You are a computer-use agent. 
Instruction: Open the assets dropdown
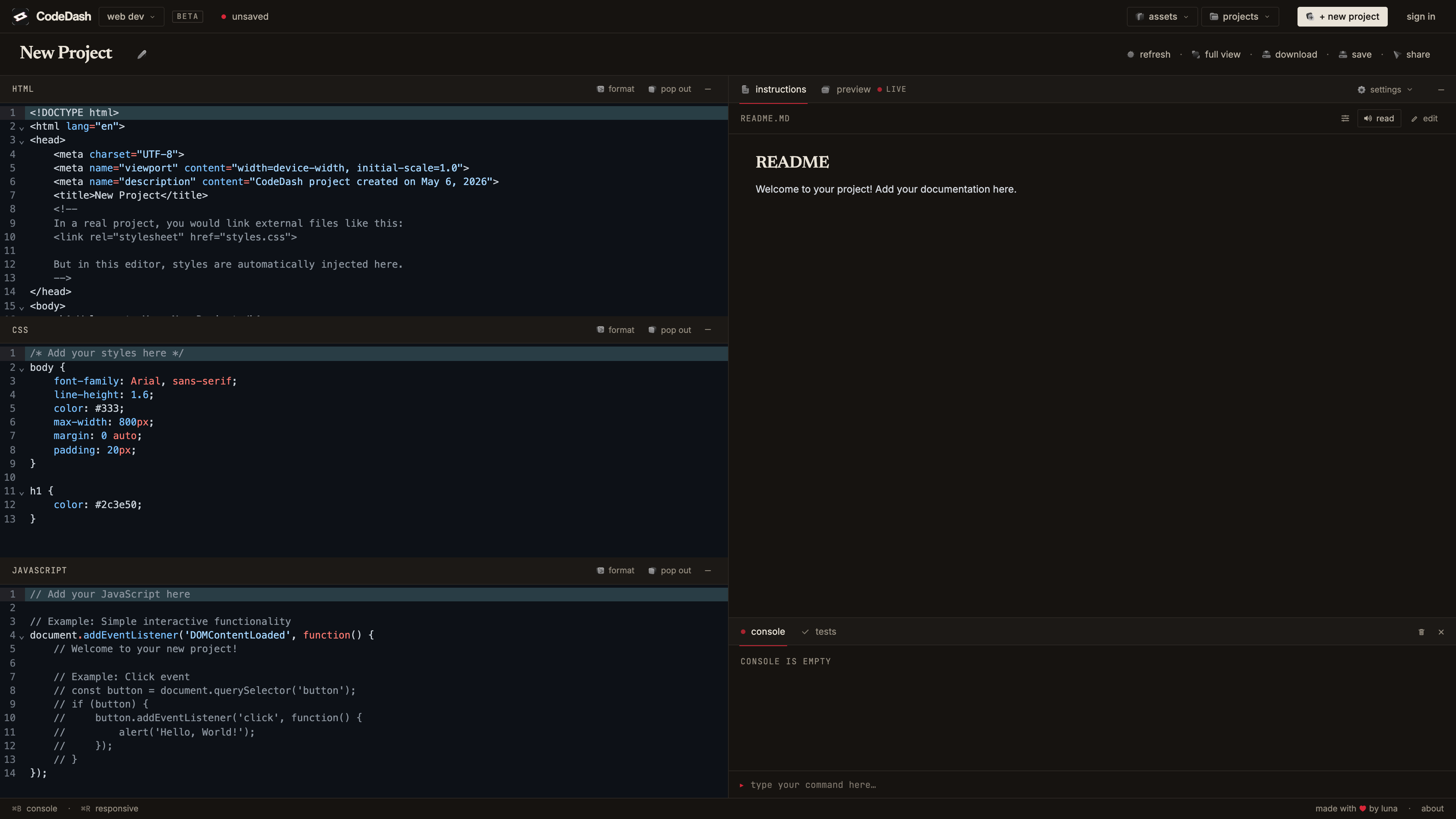pos(1162,16)
